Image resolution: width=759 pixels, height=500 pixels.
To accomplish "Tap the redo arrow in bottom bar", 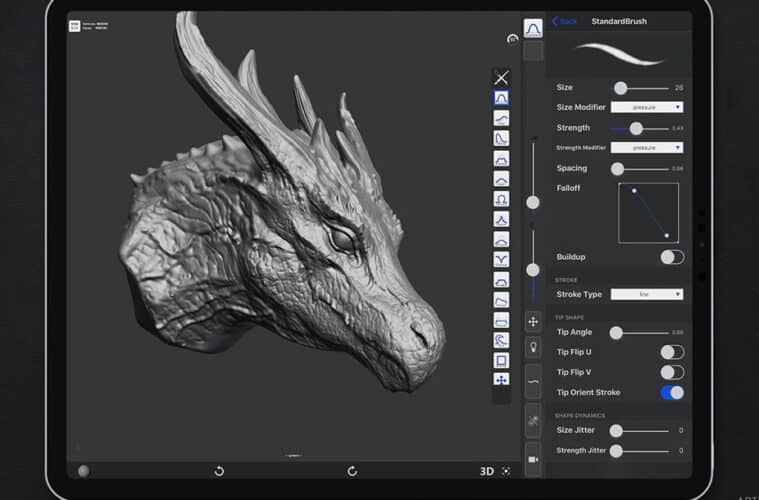I will click(x=352, y=471).
